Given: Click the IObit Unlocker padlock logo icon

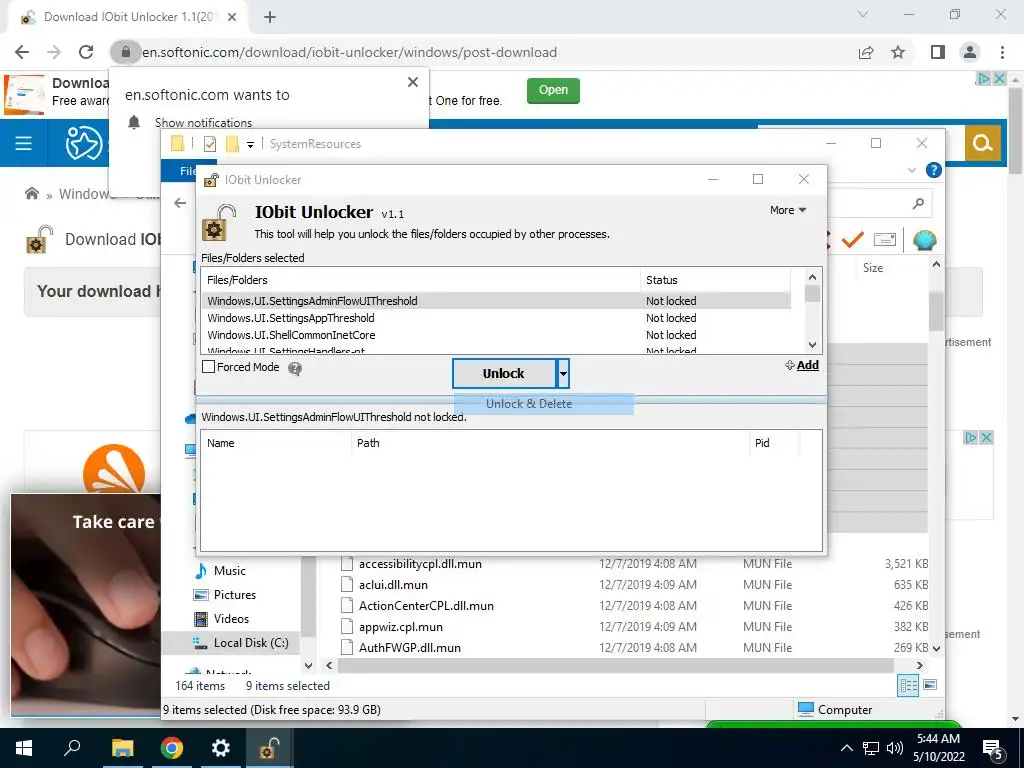Looking at the screenshot, I should click(x=219, y=222).
